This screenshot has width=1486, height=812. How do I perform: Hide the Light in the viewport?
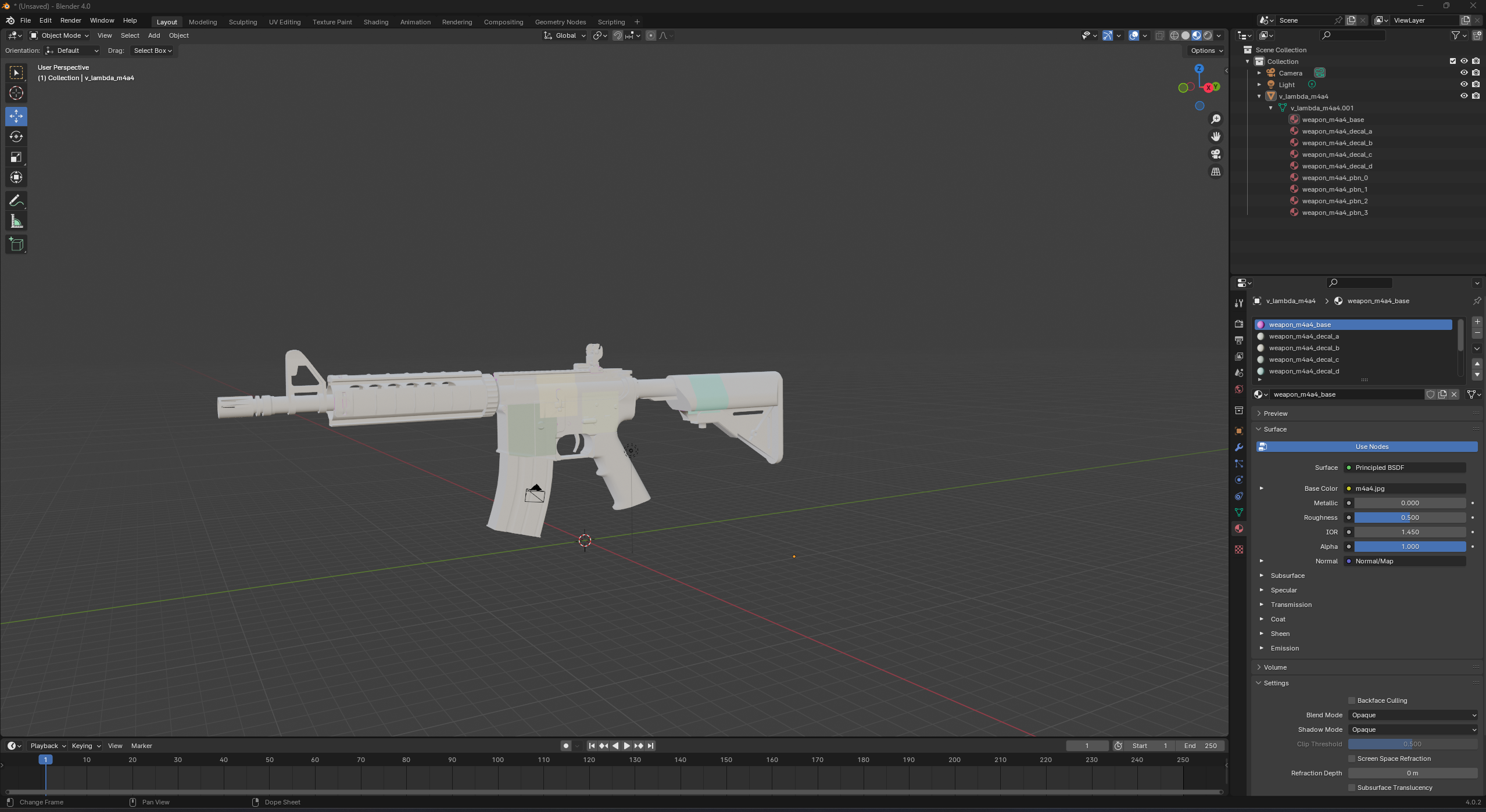(1464, 84)
